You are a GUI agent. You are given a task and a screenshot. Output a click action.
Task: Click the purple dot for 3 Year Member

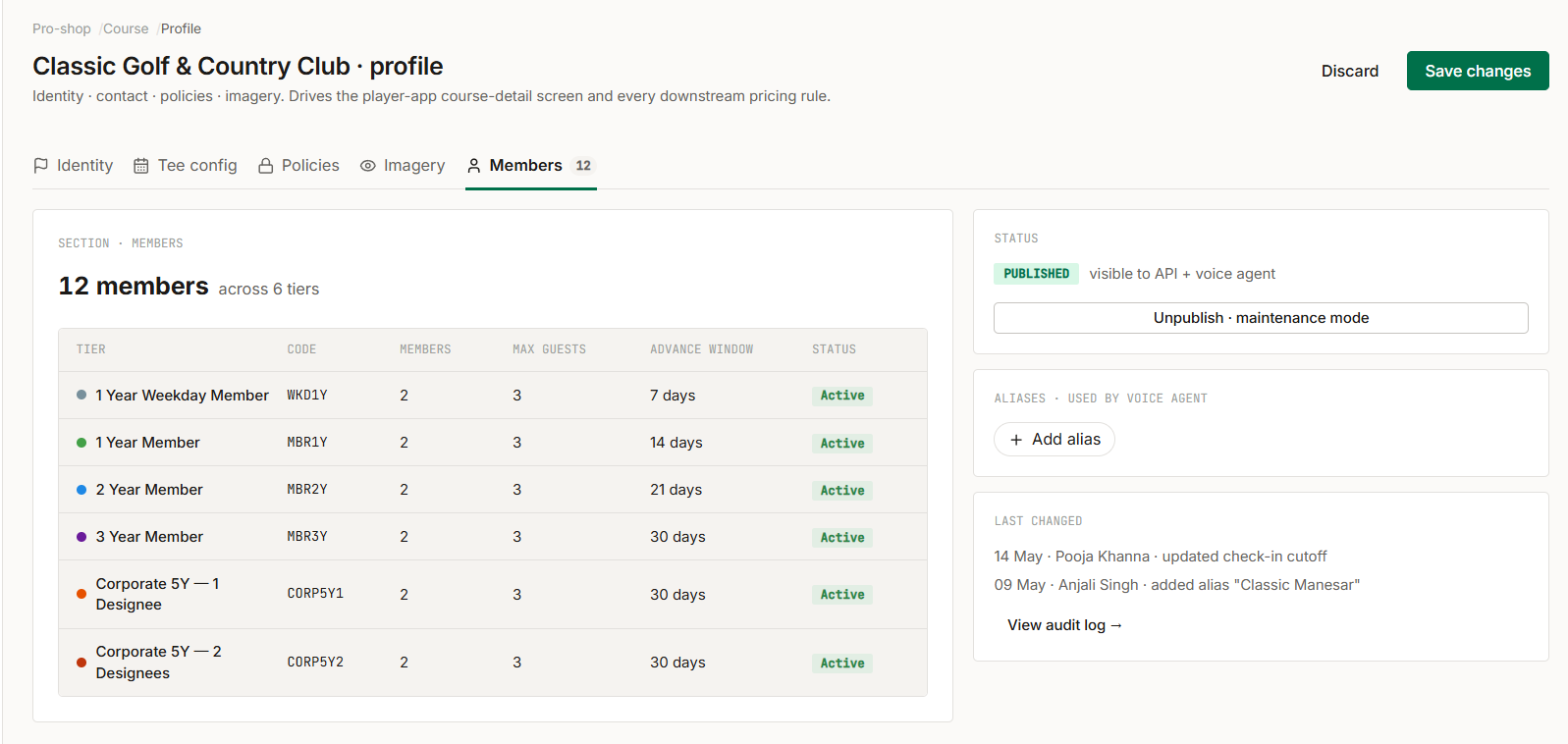coord(81,537)
